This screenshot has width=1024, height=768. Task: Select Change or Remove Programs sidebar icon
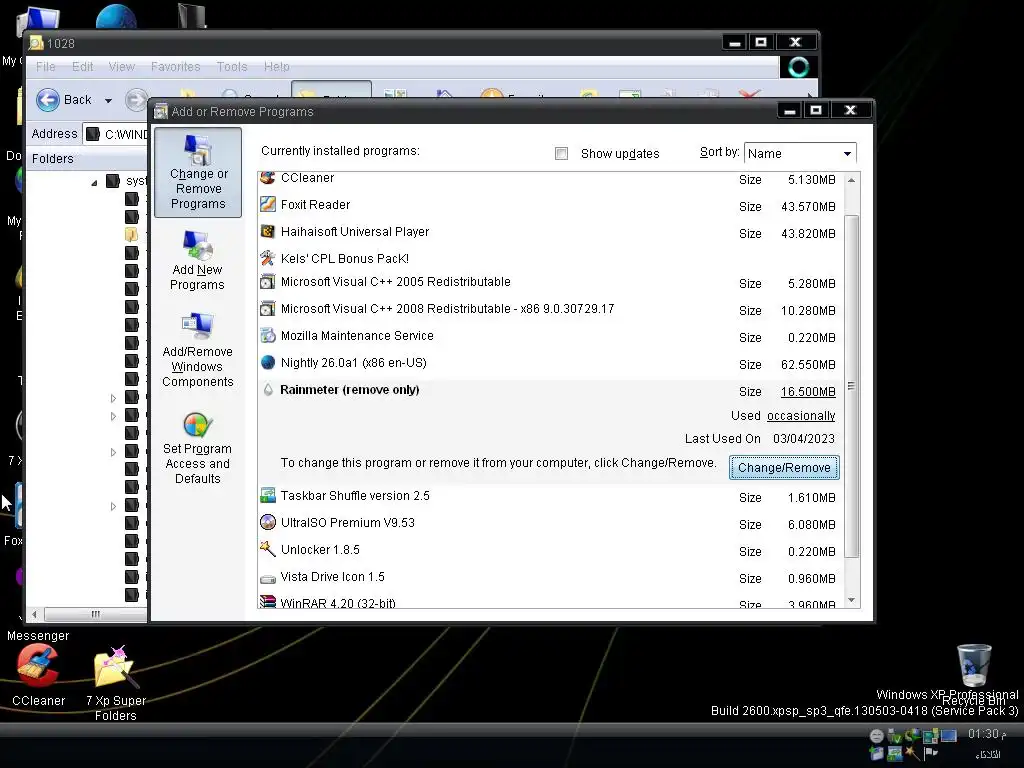point(198,172)
